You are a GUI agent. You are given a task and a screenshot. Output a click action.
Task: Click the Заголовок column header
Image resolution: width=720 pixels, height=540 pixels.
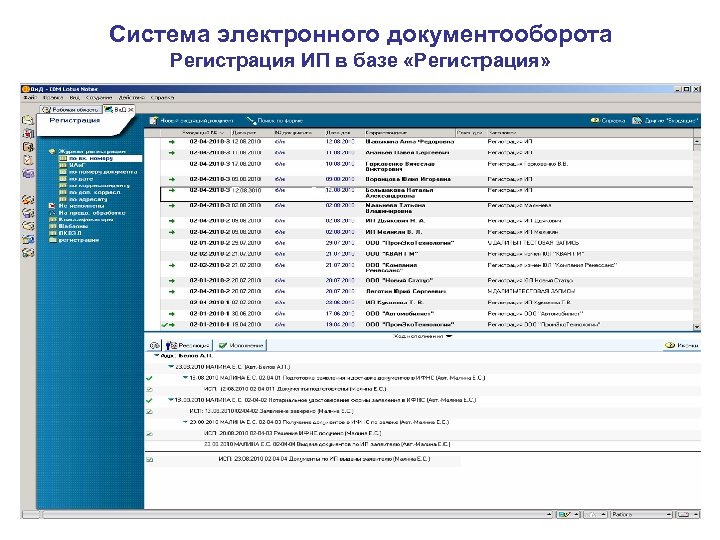click(x=589, y=133)
